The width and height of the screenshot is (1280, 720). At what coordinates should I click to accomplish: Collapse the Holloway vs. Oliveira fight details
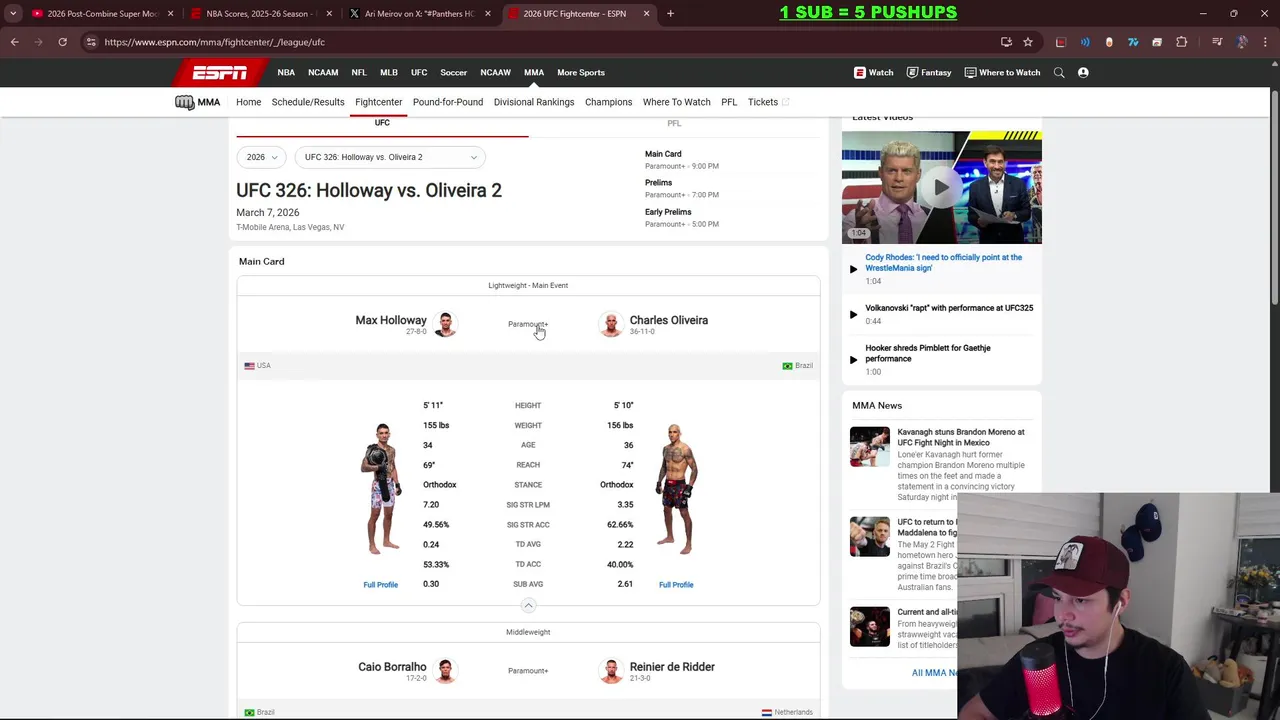click(528, 605)
